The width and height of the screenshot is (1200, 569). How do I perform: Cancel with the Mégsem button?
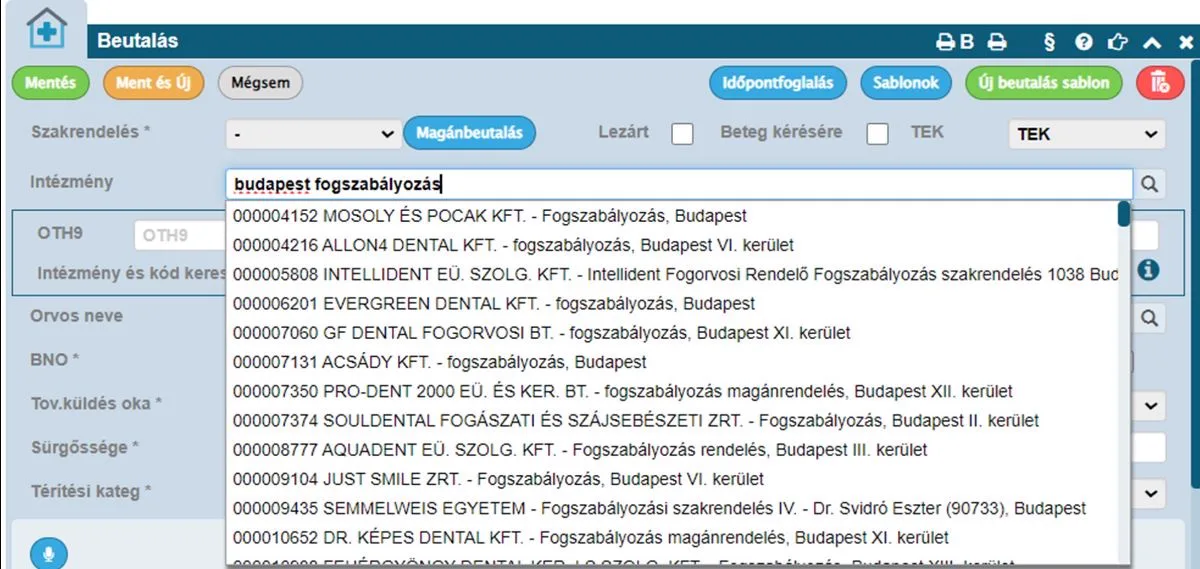(x=260, y=83)
